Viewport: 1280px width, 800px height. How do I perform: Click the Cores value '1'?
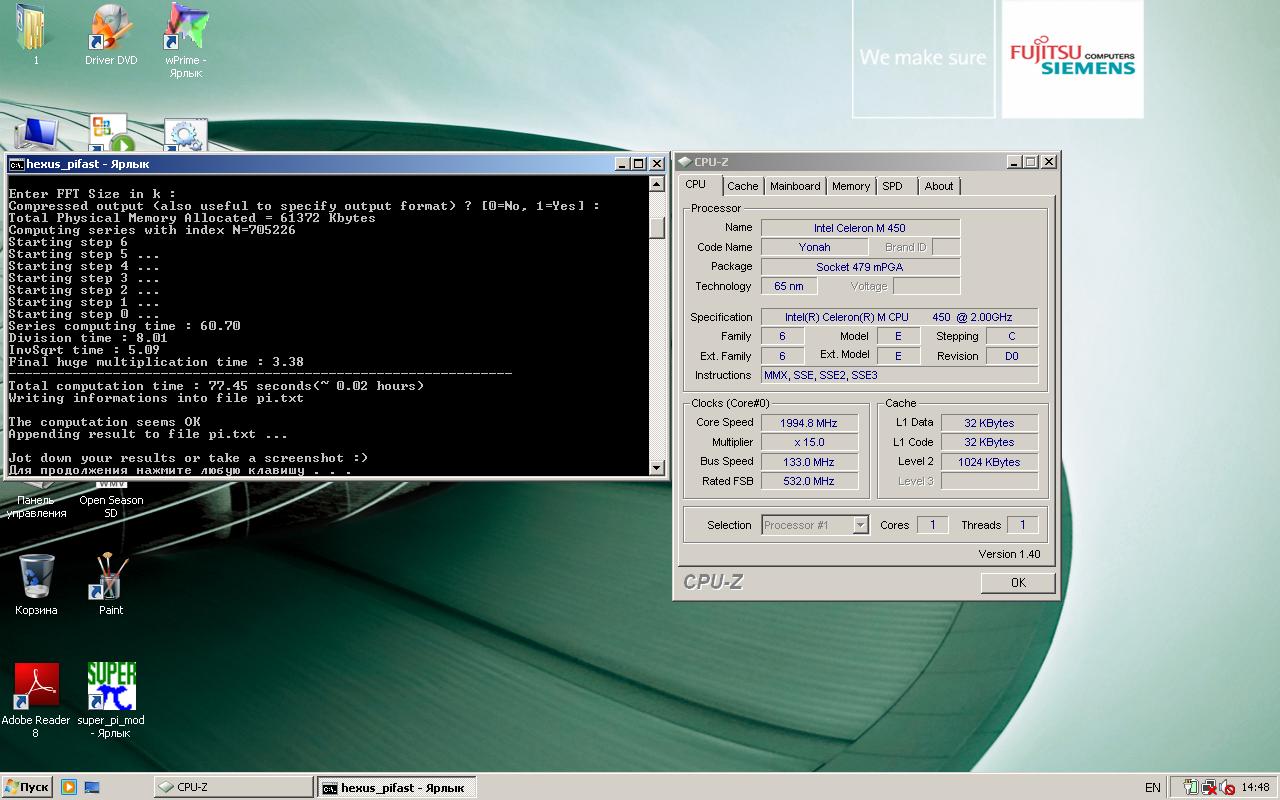pyautogui.click(x=932, y=525)
